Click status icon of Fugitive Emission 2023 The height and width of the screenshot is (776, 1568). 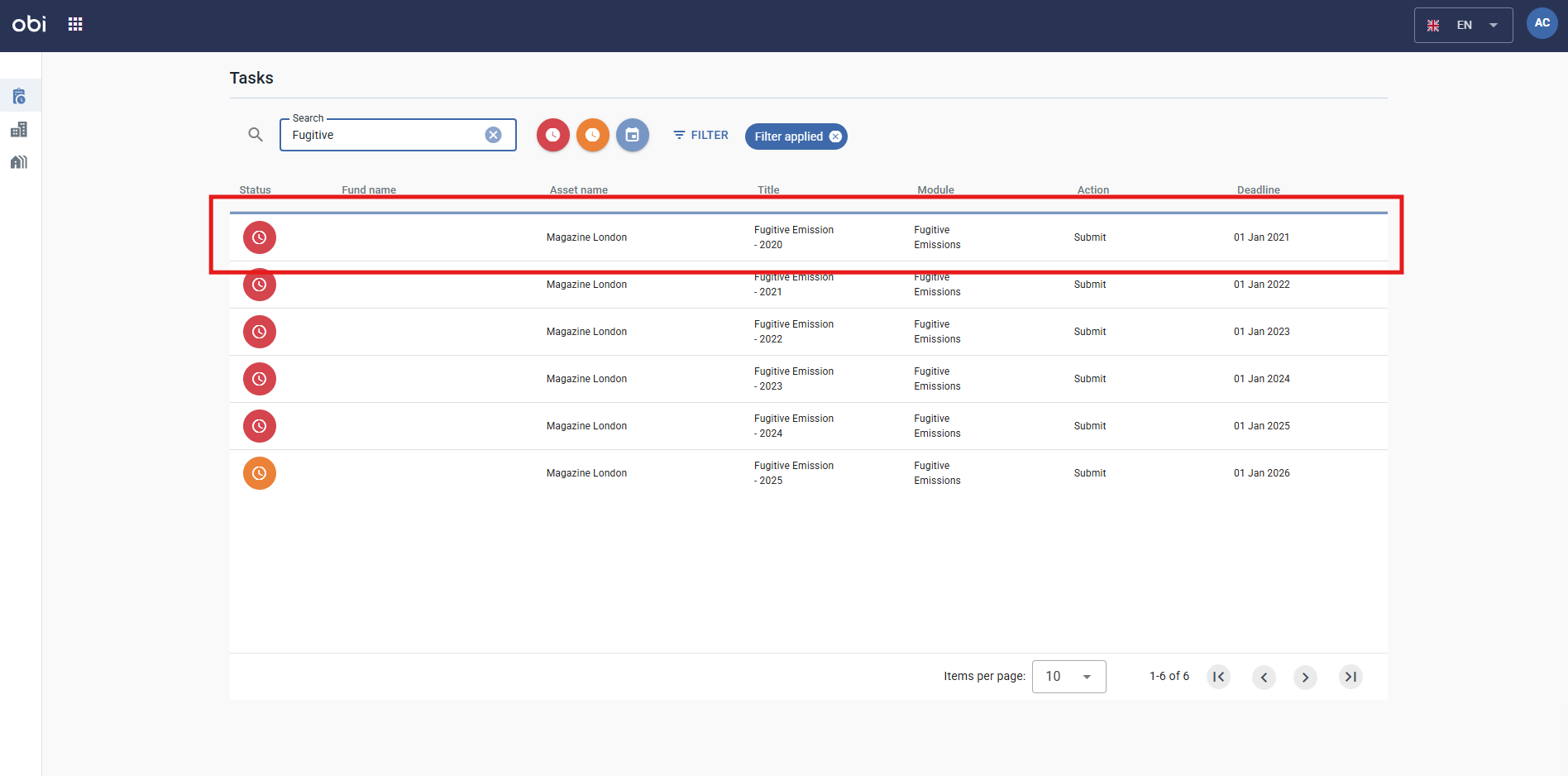[x=260, y=379]
